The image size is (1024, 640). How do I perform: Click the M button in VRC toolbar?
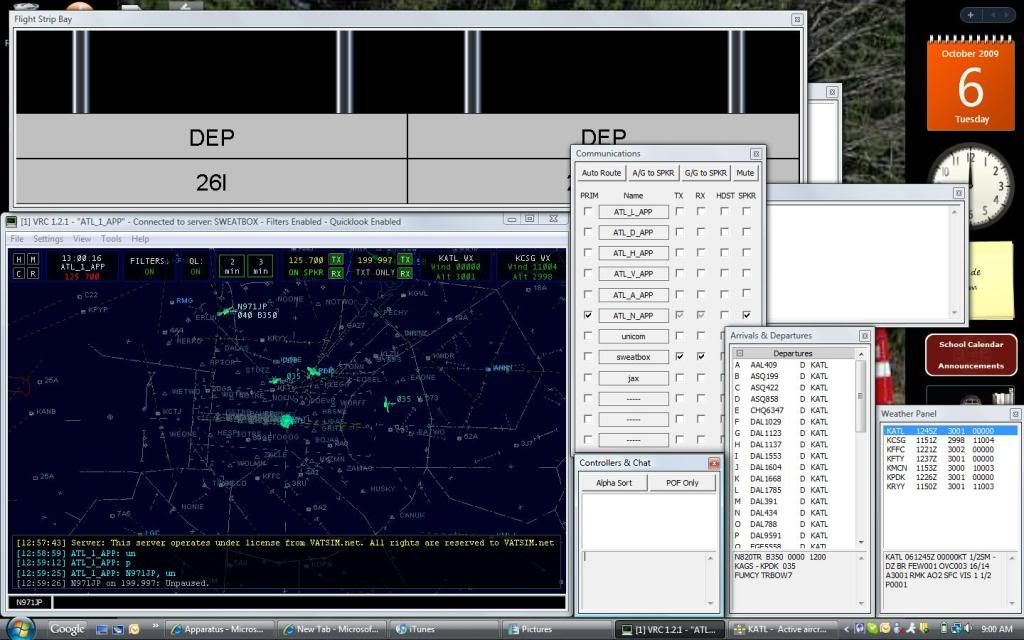(33, 259)
